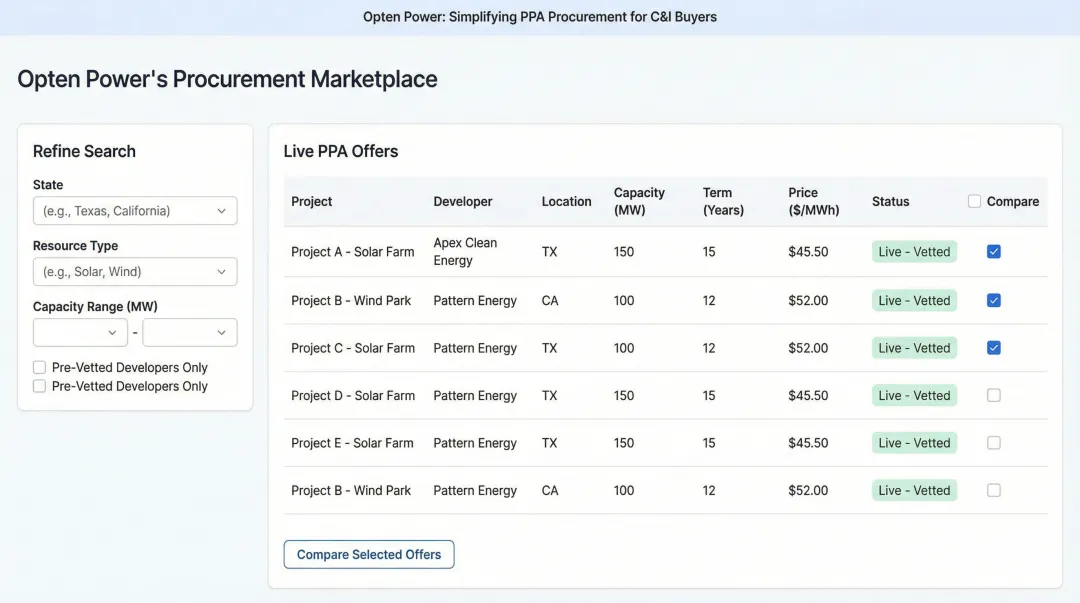Uncheck Compare for Project C - Solar Farm
This screenshot has width=1080, height=603.
point(993,347)
